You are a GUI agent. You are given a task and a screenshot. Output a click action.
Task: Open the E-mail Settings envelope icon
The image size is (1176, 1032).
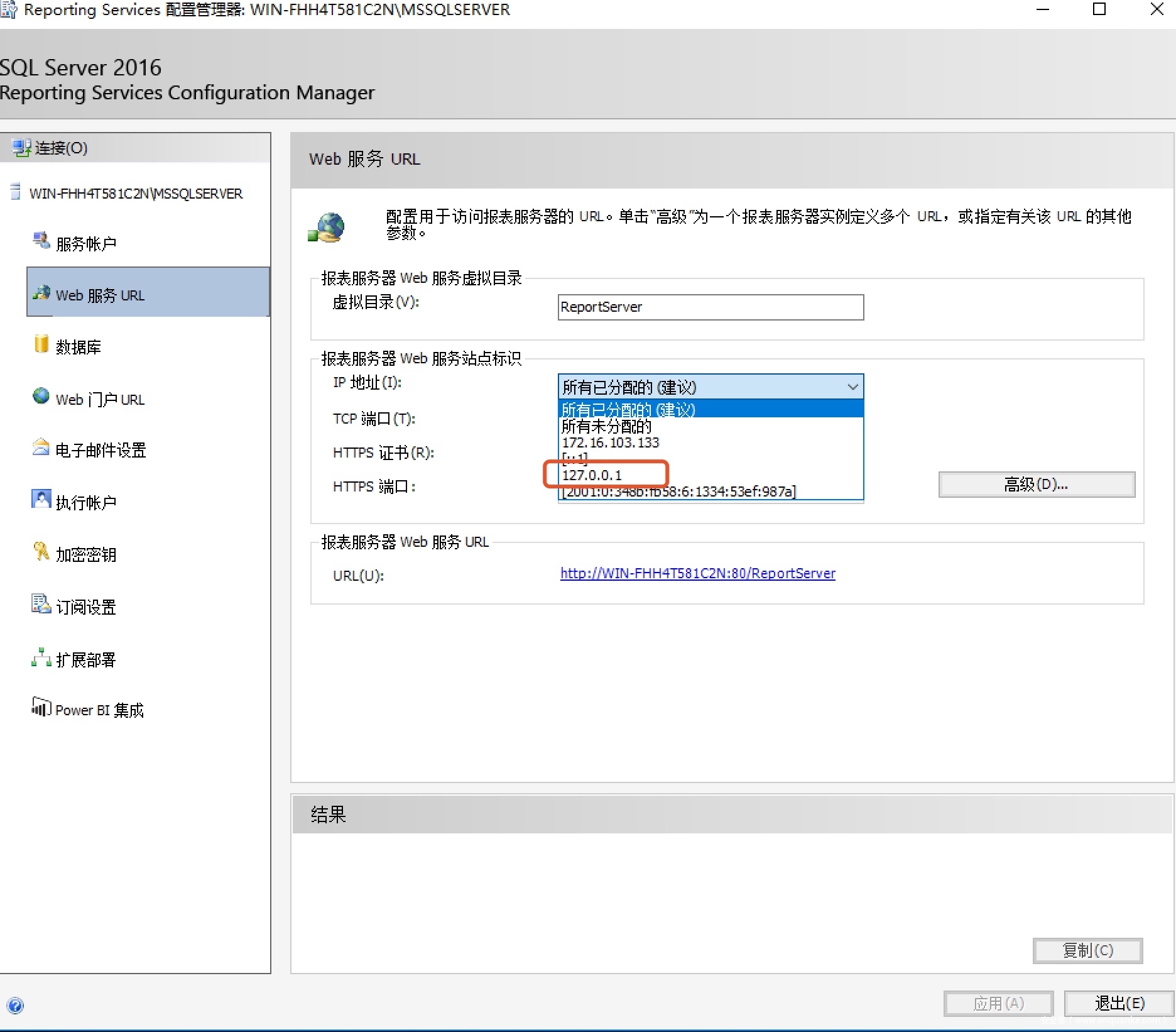41,447
